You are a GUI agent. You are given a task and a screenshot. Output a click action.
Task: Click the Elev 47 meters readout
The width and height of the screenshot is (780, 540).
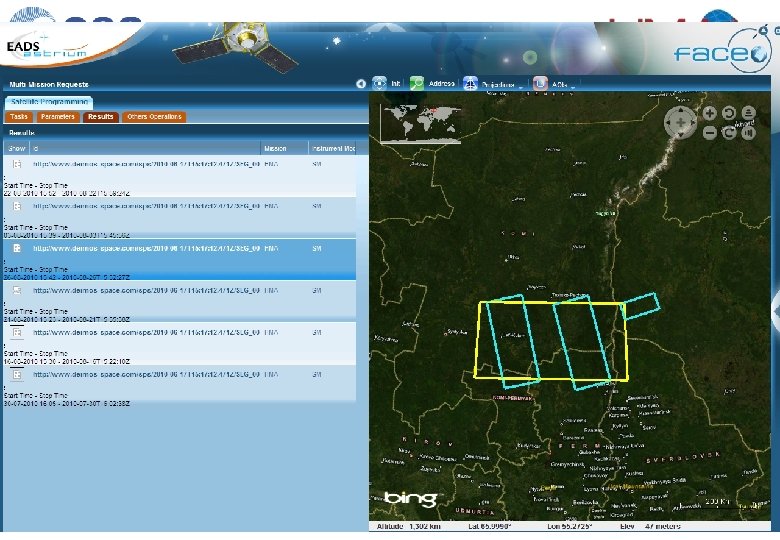pyautogui.click(x=650, y=526)
